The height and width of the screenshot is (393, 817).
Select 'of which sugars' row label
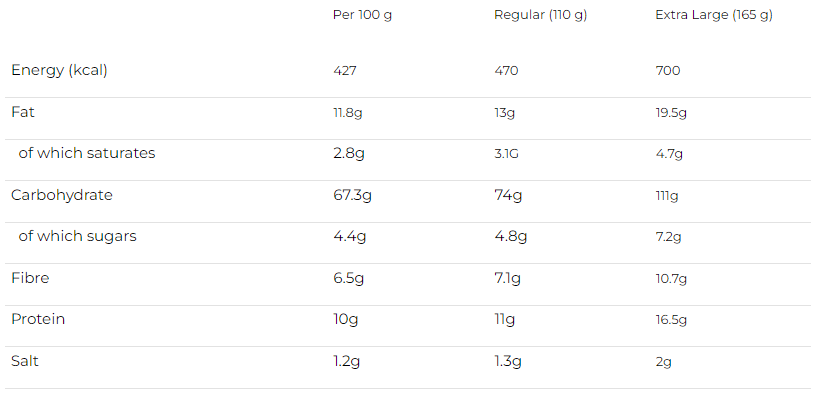(77, 236)
